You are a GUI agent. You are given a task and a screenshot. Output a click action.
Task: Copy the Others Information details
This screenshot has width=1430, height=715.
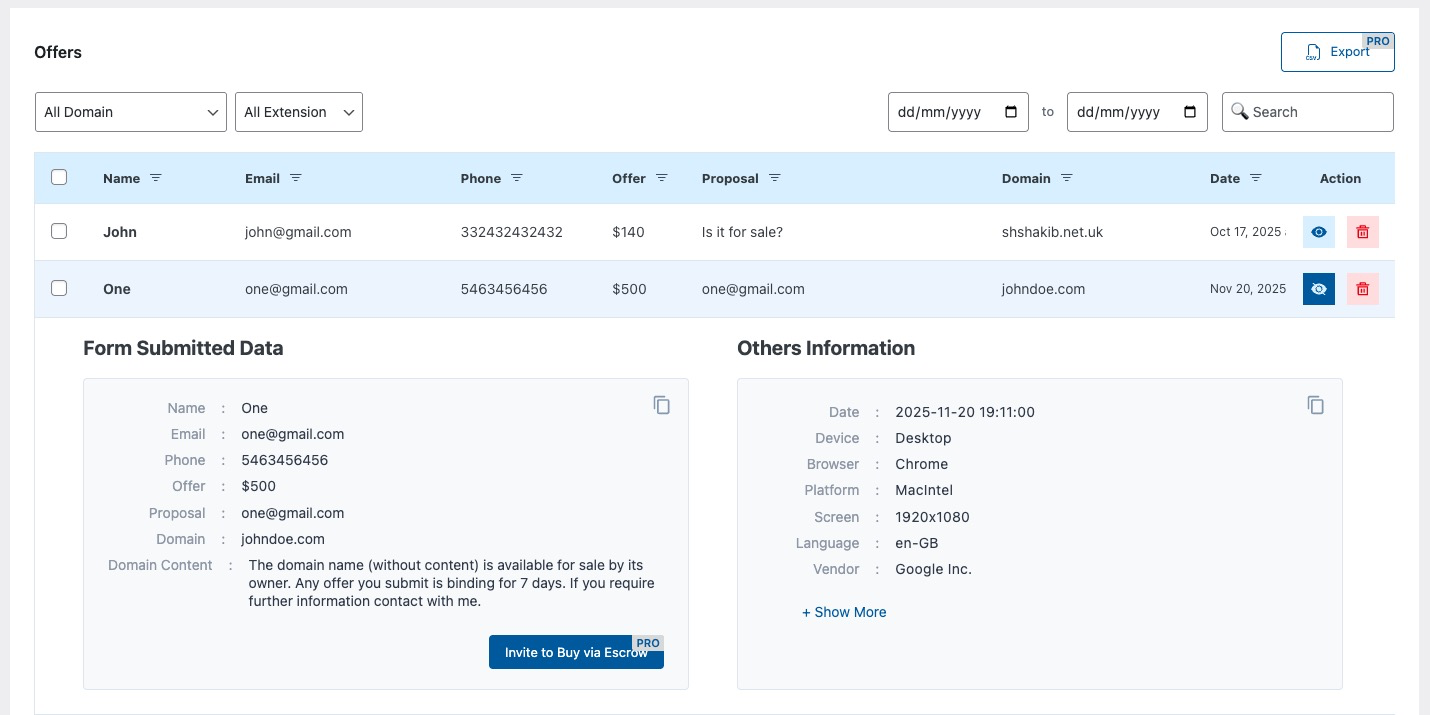coord(1315,405)
